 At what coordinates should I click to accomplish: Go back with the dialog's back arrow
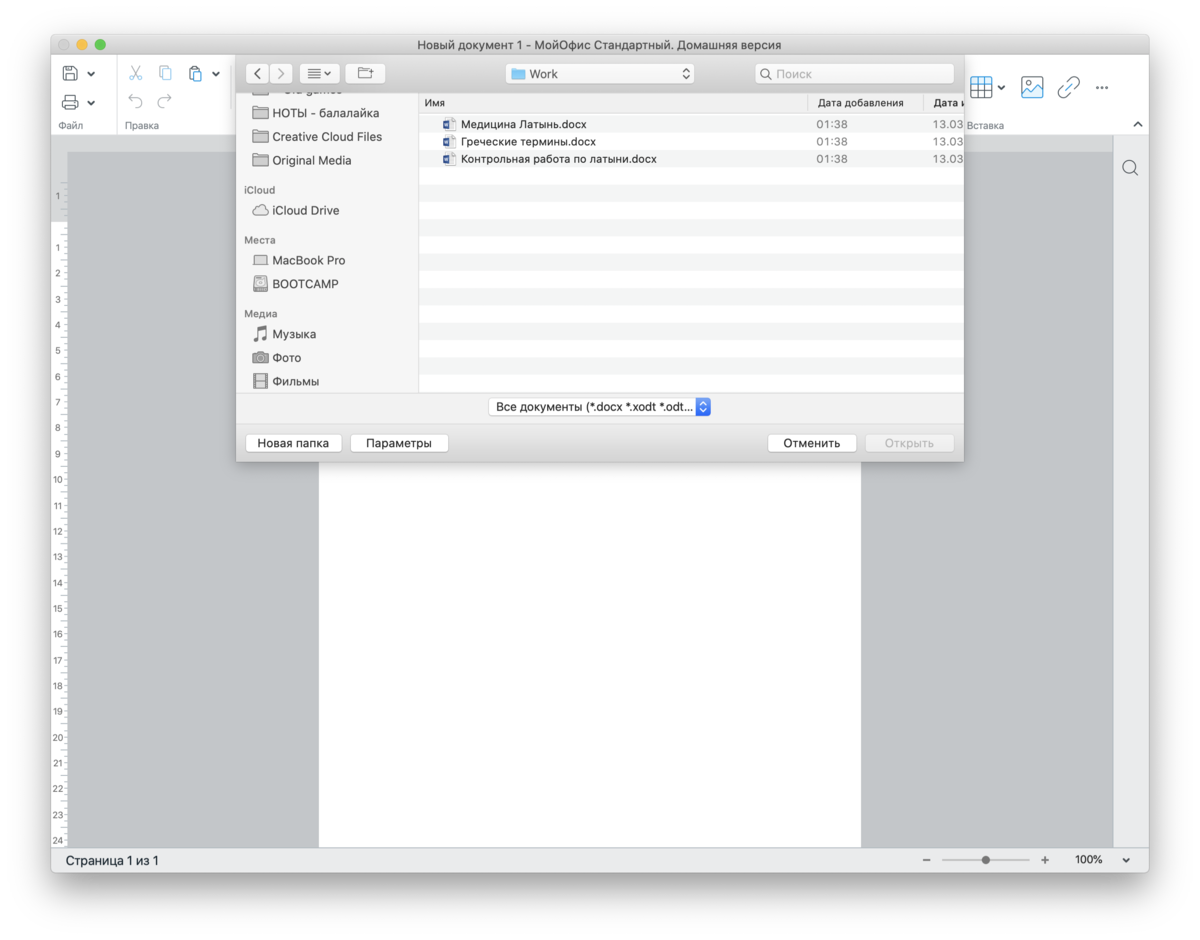click(x=258, y=73)
